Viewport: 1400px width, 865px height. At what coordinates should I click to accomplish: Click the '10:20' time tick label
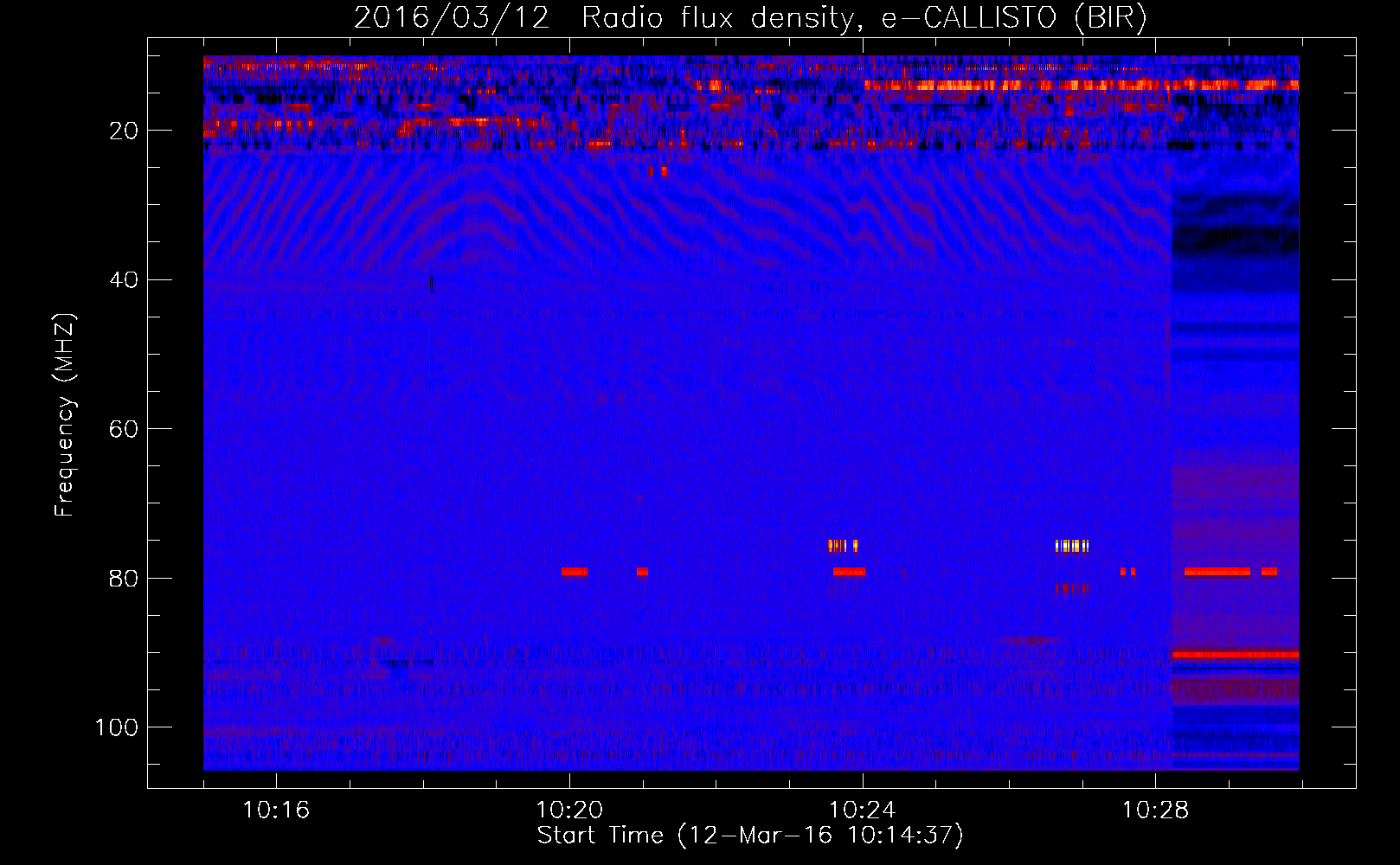tap(569, 811)
